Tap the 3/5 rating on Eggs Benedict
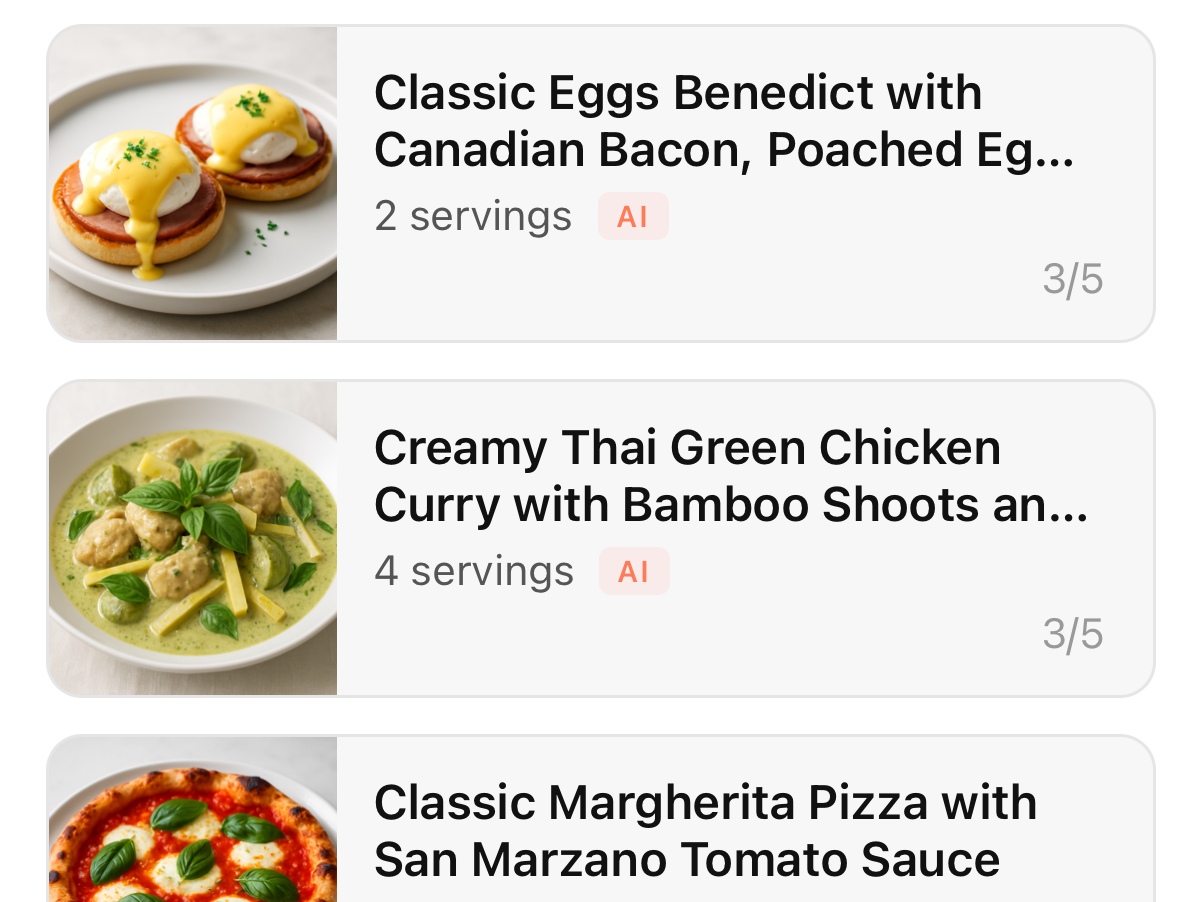Viewport: 1202px width, 902px height. [x=1072, y=279]
